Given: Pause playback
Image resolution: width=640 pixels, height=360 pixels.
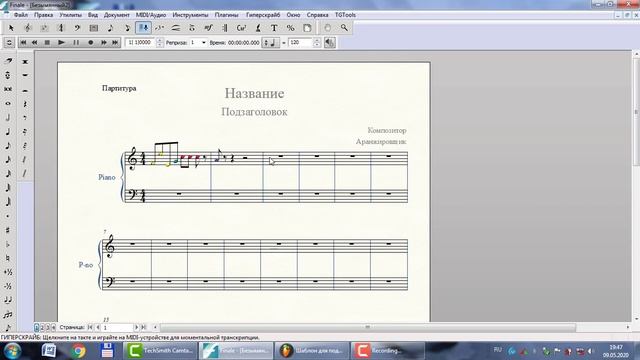Looking at the screenshot, I should 76,42.
